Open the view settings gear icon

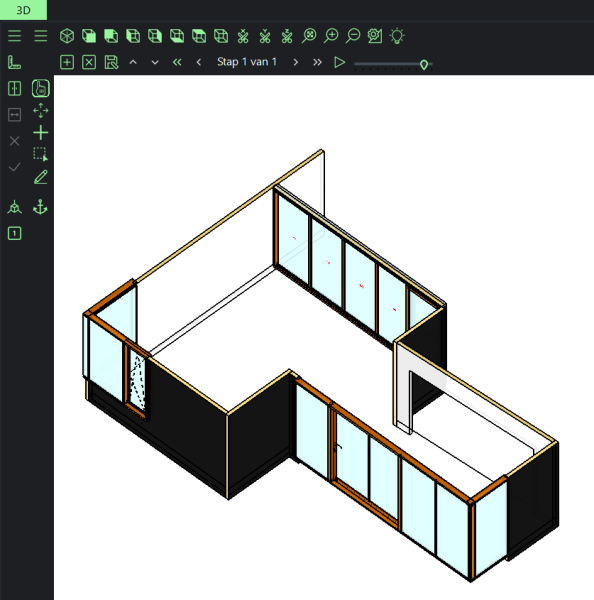(x=375, y=36)
